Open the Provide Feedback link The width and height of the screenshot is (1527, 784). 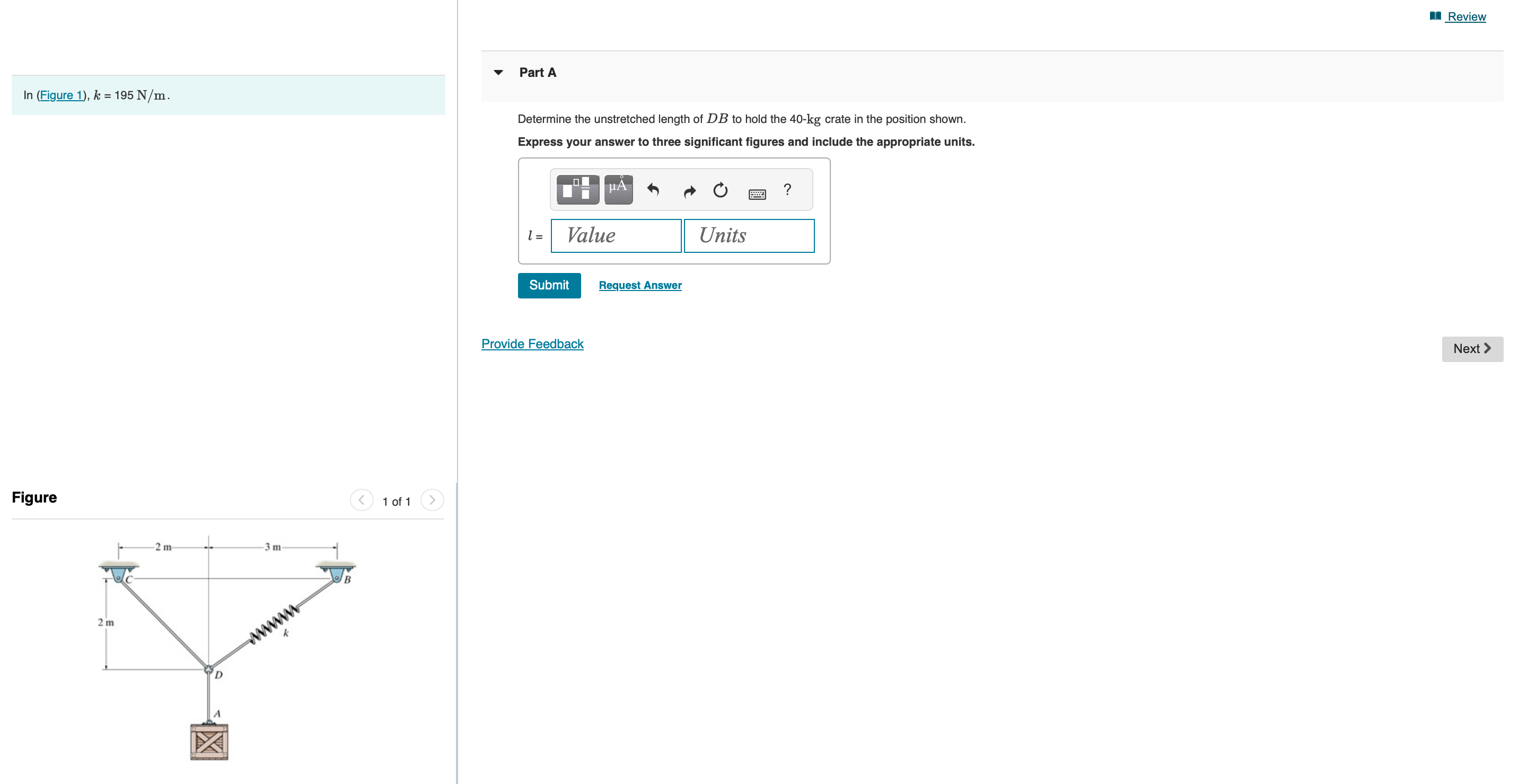[x=532, y=343]
